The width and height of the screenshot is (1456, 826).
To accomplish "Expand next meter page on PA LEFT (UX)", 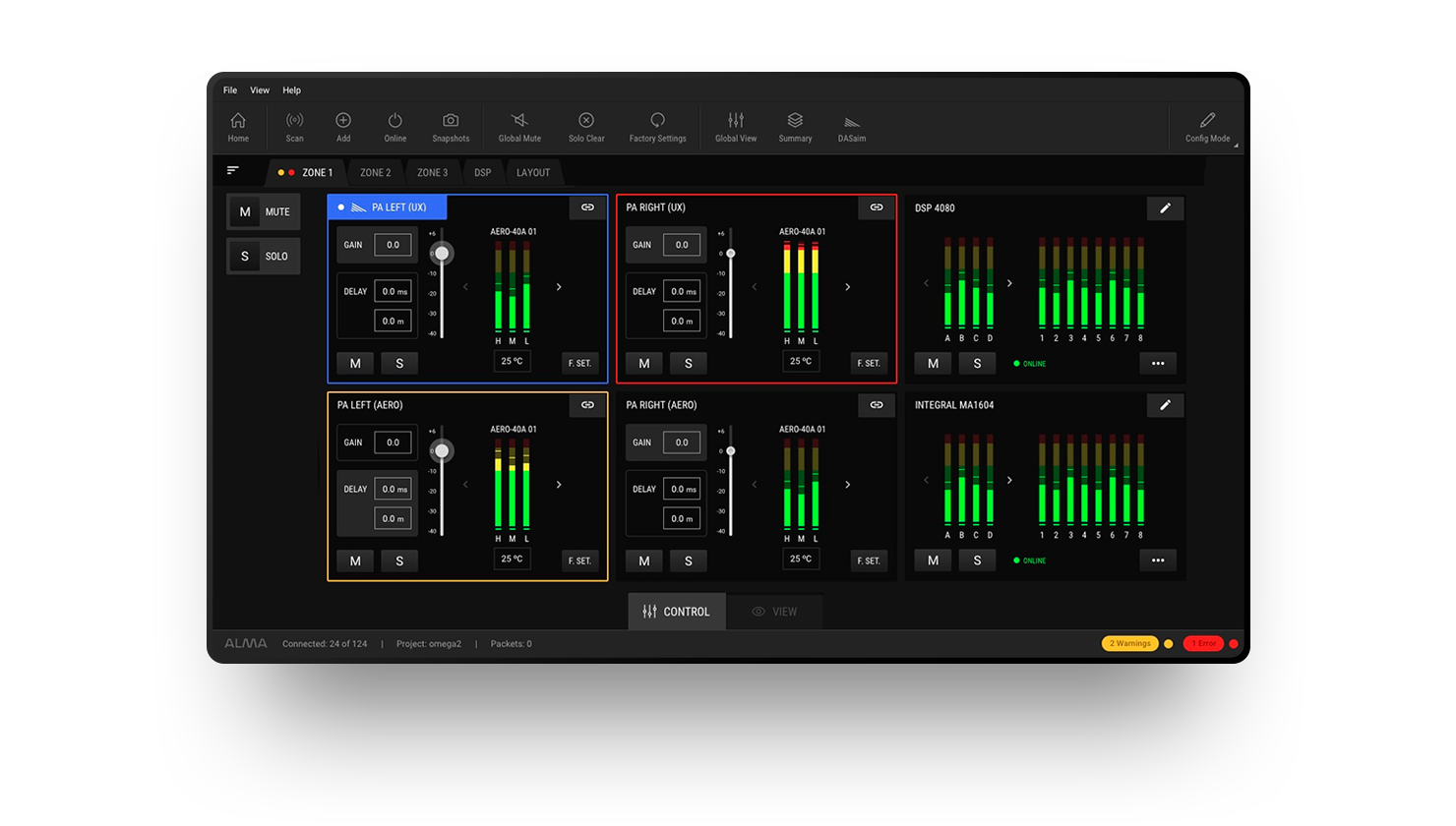I will pos(559,287).
